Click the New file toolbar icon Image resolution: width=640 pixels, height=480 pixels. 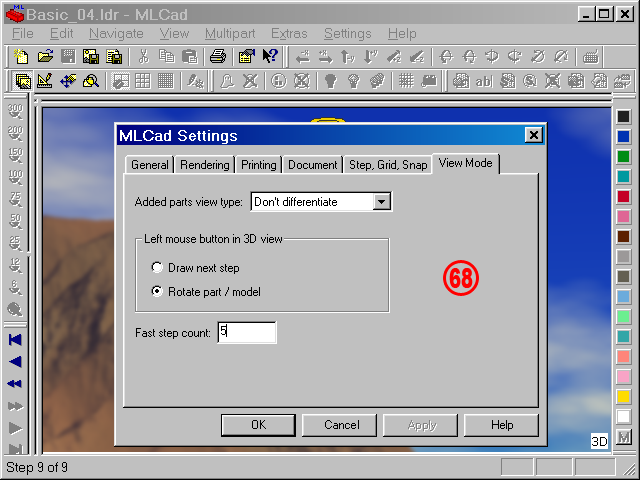(22, 56)
